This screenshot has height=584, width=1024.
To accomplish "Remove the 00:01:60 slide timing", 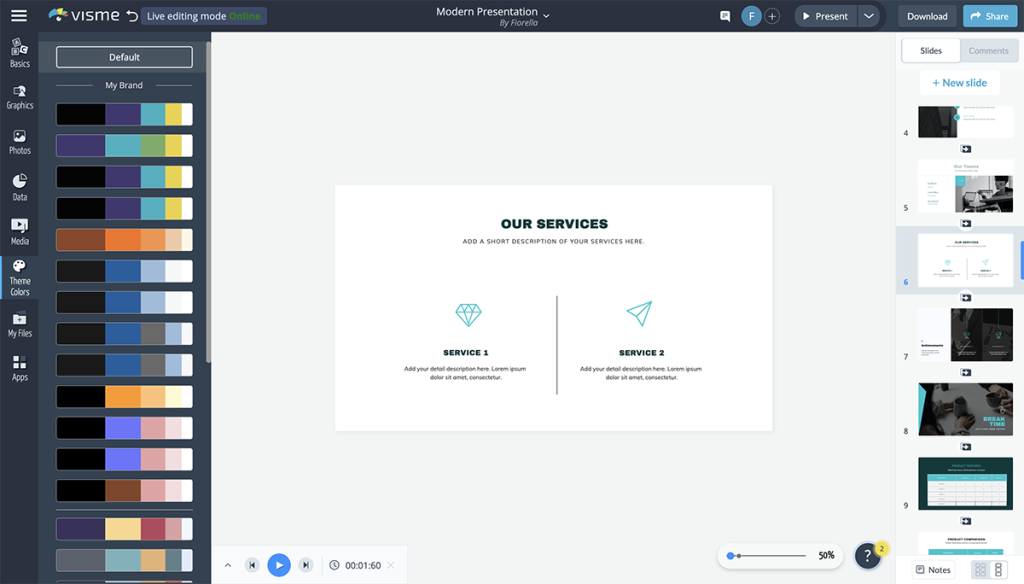I will click(x=389, y=564).
